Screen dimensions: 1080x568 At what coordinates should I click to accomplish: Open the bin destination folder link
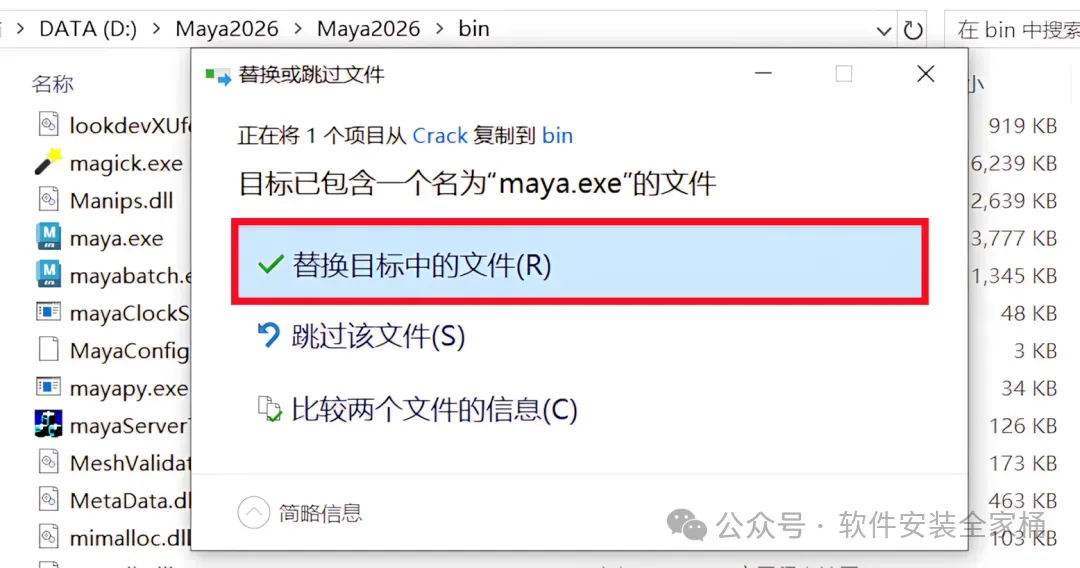tap(557, 136)
